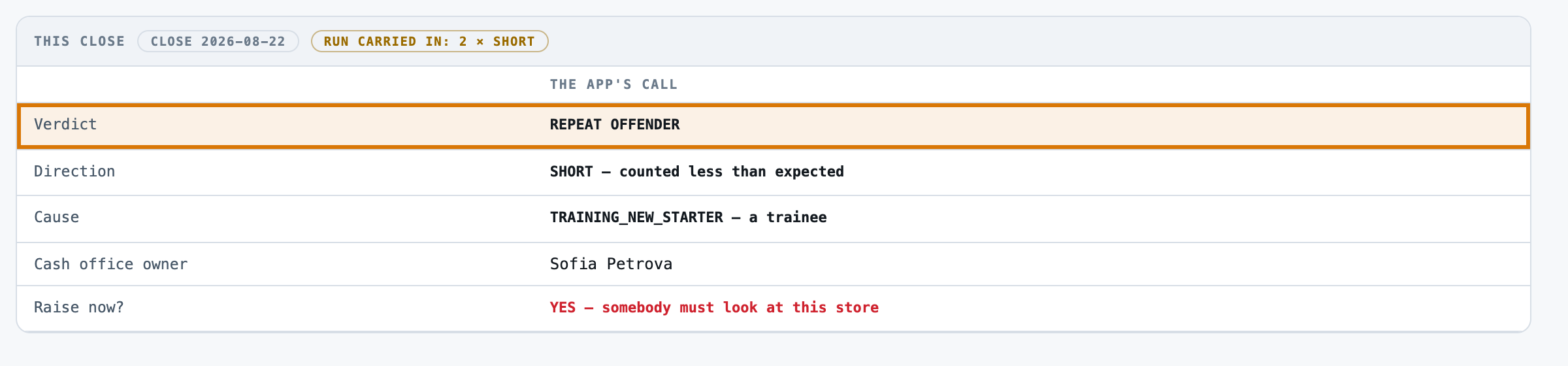Click the word 'trainee' in the Cause value
The image size is (1568, 366).
pos(796,217)
